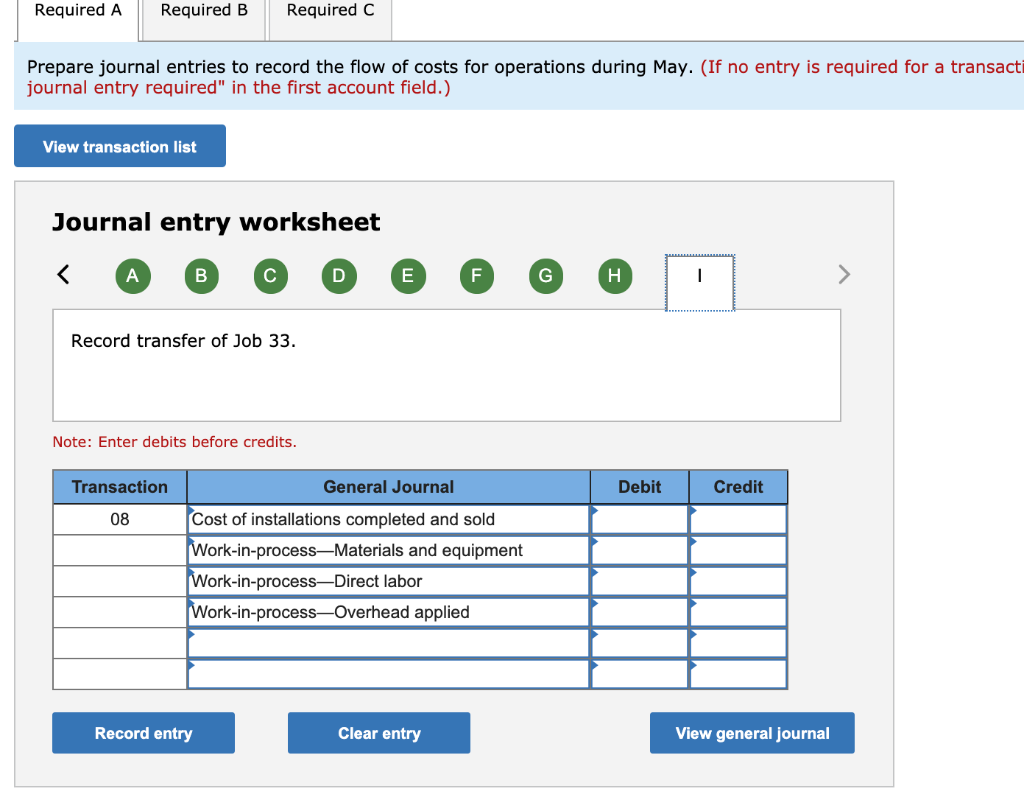Switch to the Required C tab
Screen dimensions: 1024x811
click(x=330, y=10)
